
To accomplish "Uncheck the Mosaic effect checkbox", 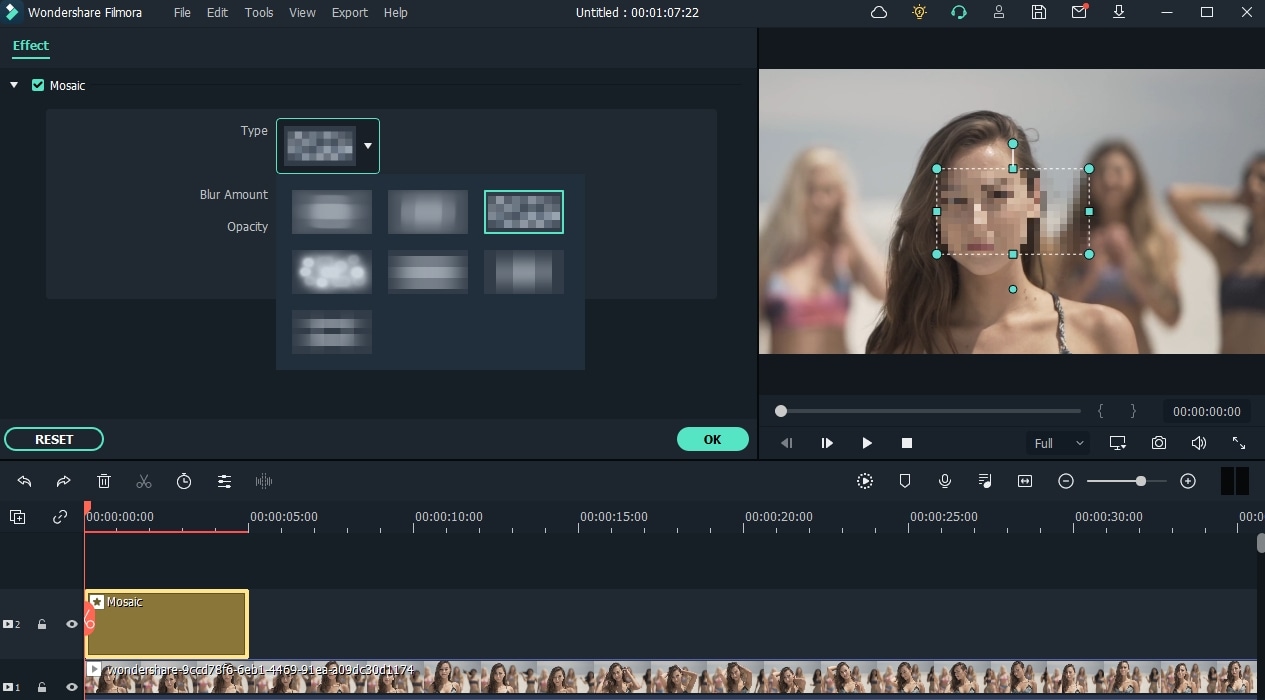I will (x=38, y=85).
